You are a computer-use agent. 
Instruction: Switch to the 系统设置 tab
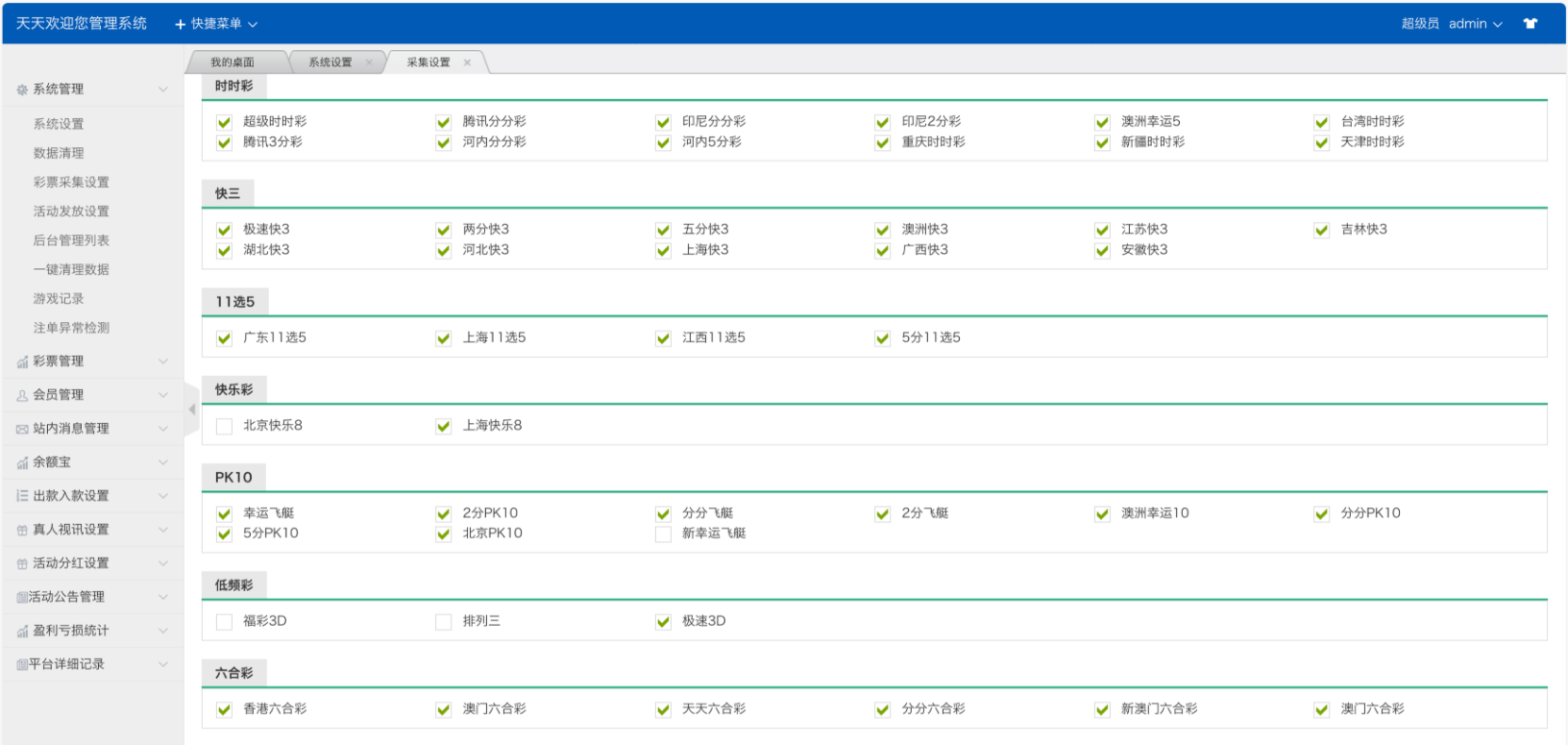click(x=331, y=62)
